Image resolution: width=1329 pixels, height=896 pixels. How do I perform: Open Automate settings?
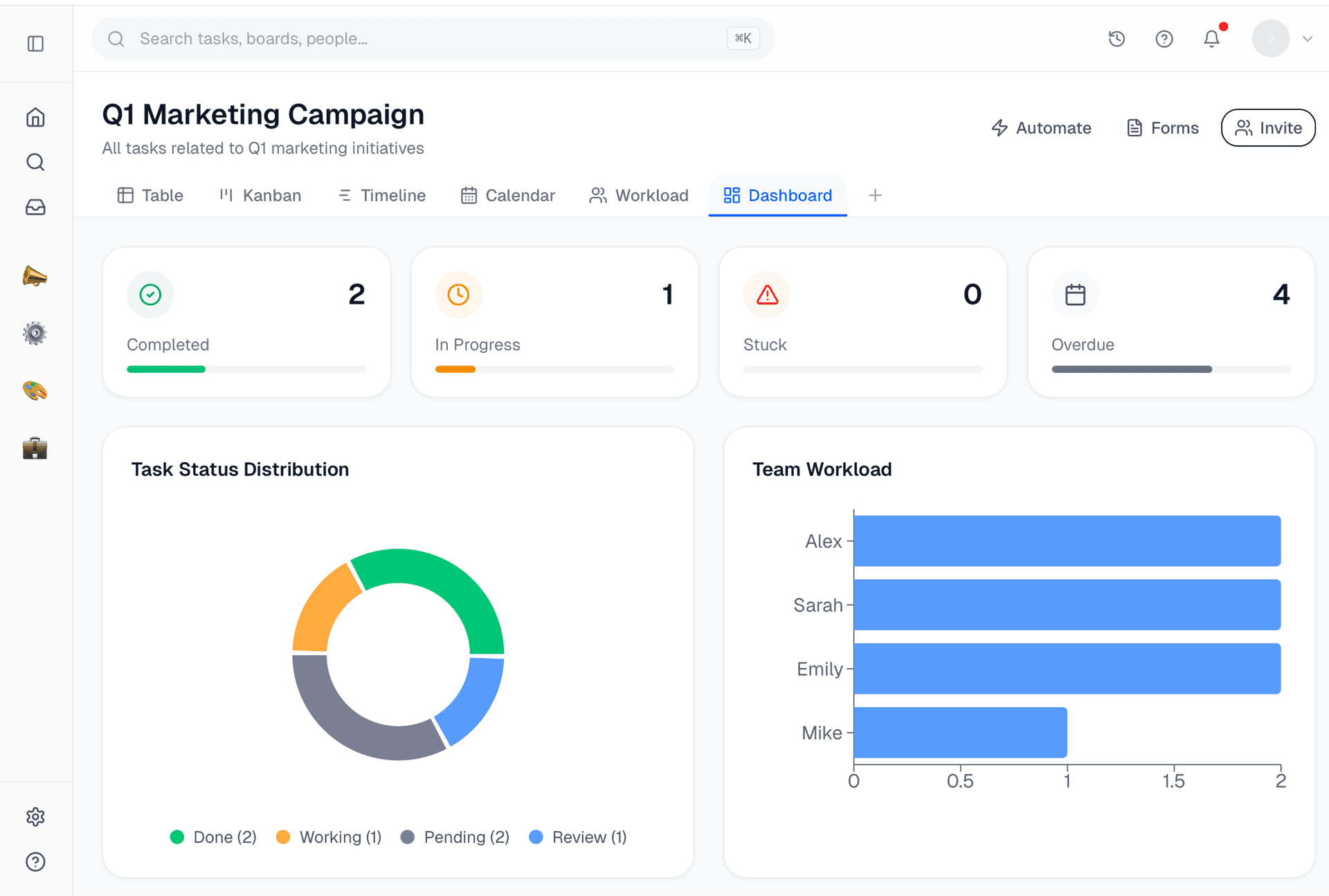click(1041, 127)
